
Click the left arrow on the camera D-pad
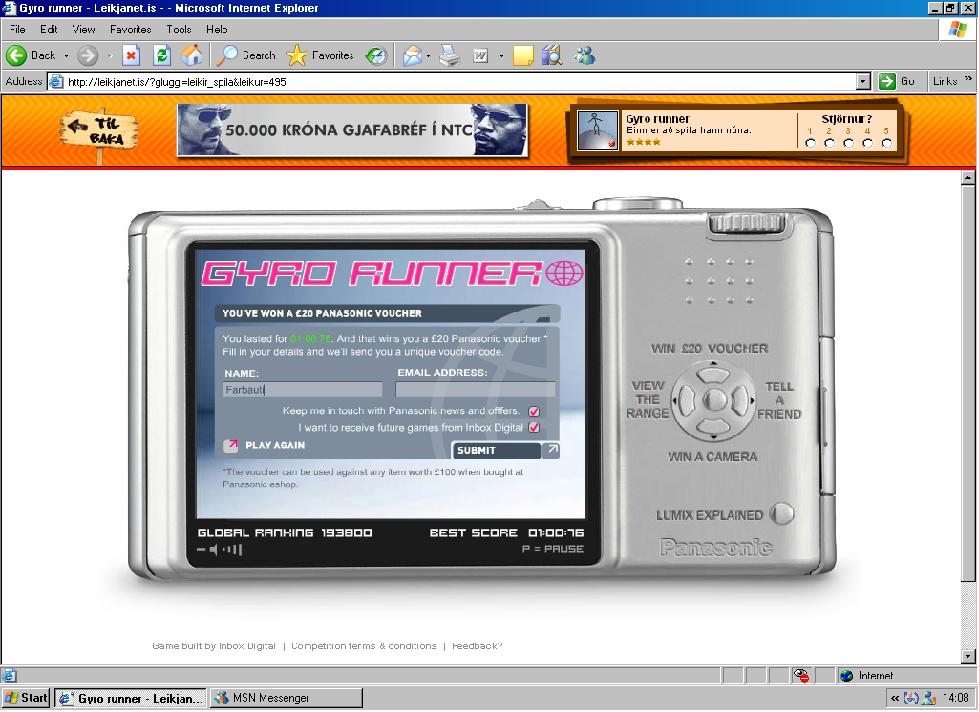point(686,400)
